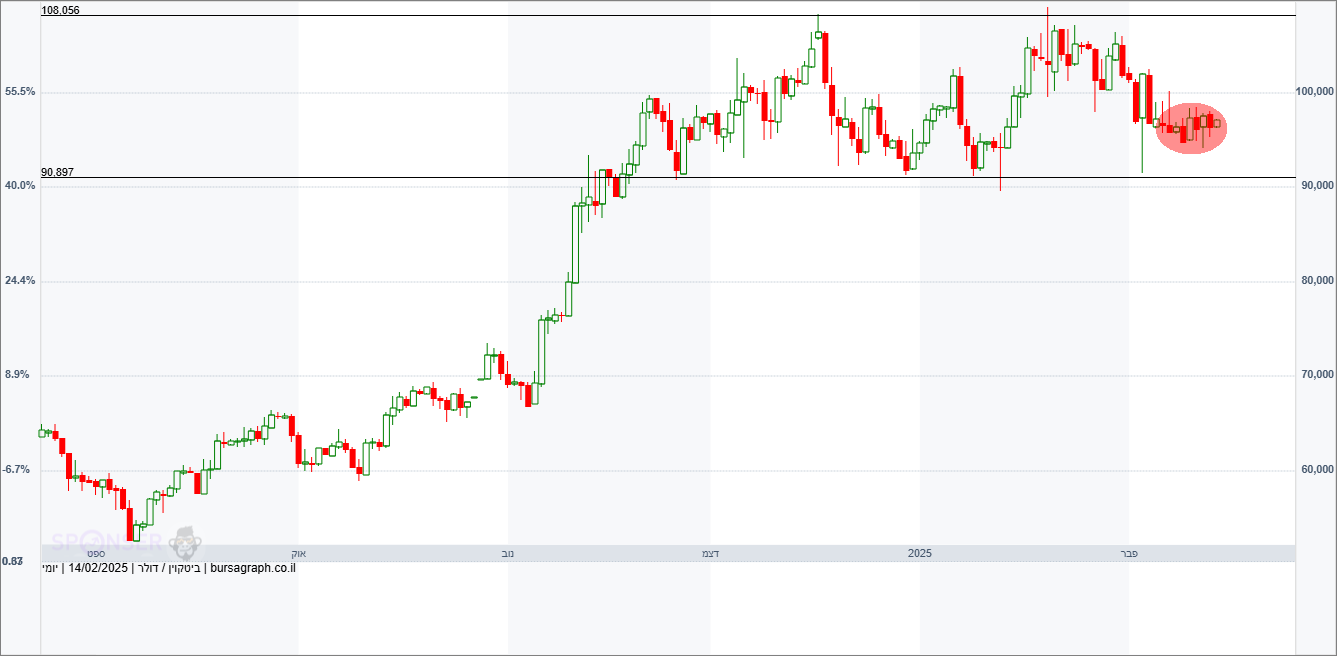
Task: Click the 40.0% percentage axis label
Action: pos(20,185)
